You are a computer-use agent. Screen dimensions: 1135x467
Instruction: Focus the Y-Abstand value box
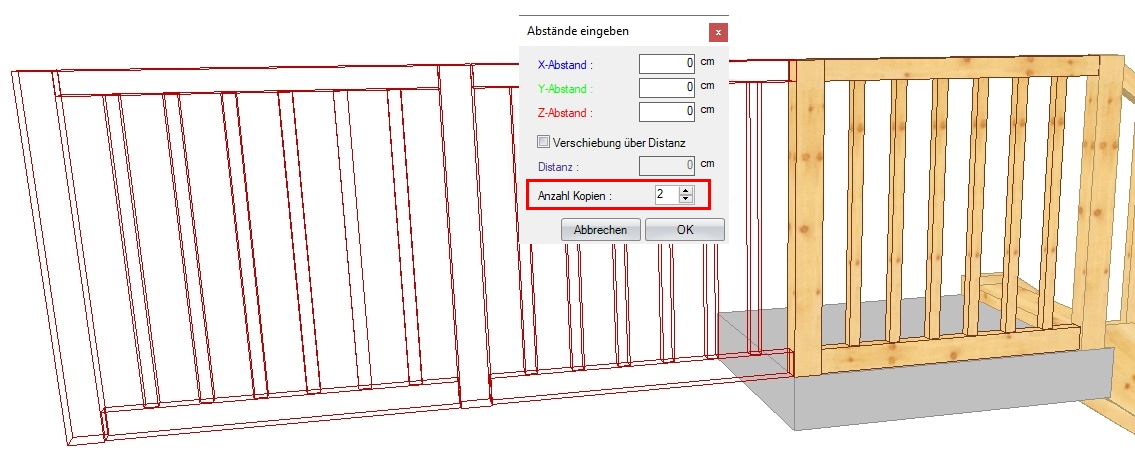(x=666, y=88)
